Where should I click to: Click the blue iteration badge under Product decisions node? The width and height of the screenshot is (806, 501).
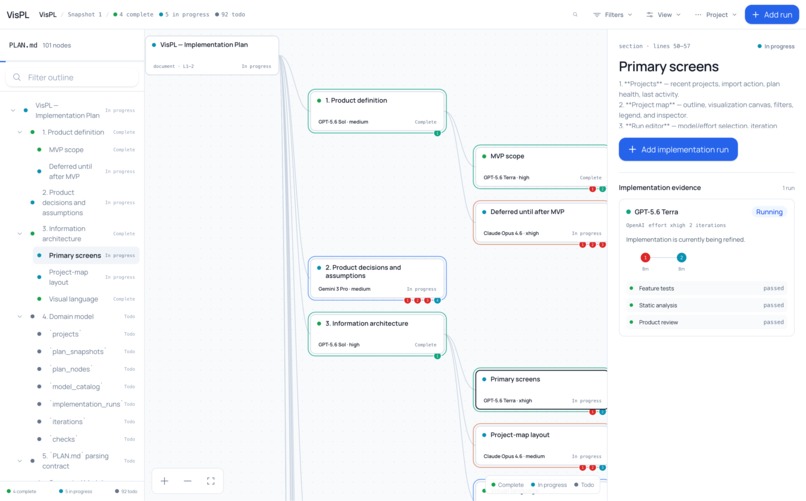point(437,300)
